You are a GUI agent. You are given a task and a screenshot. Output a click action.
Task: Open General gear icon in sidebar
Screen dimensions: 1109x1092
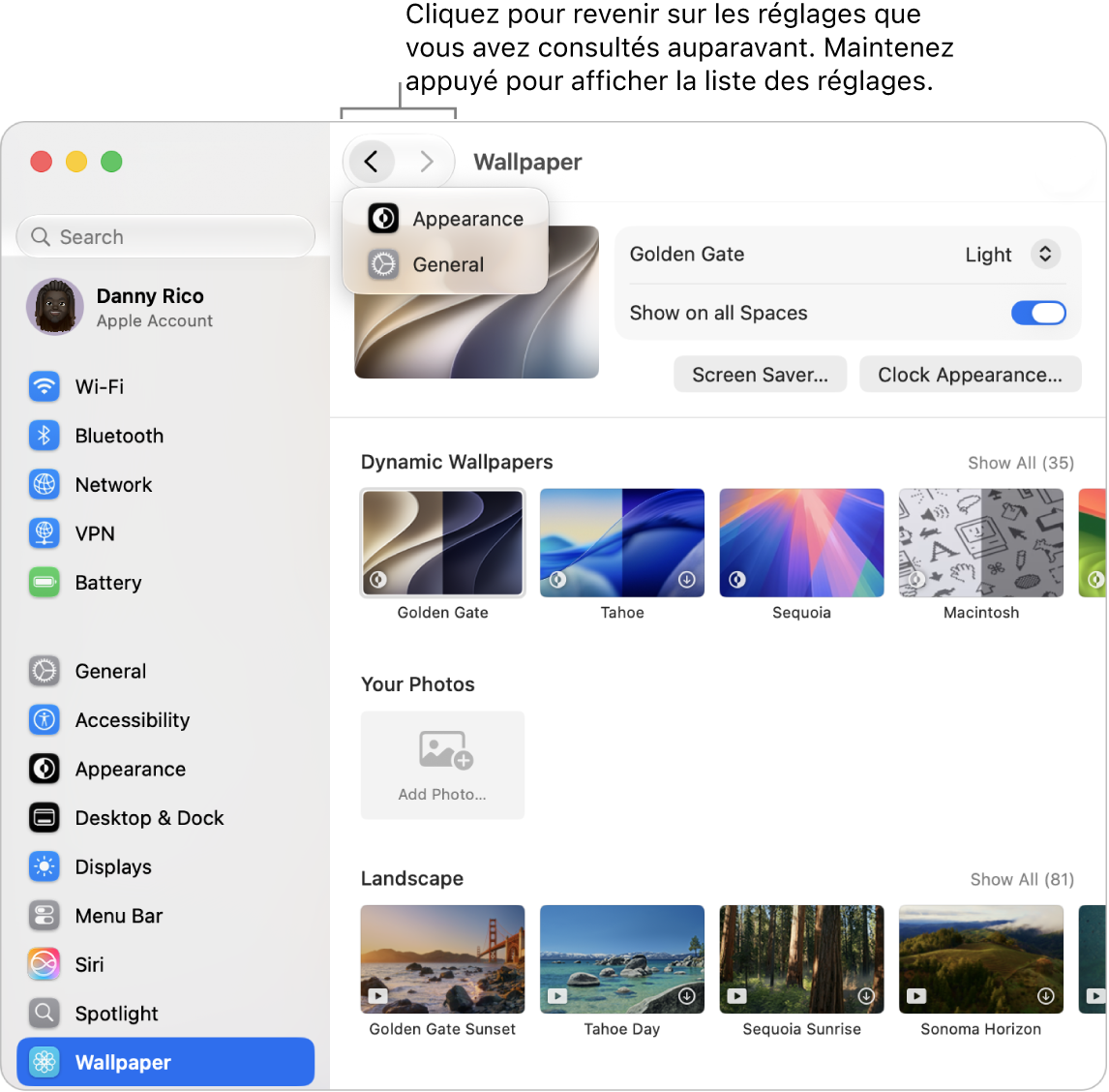44,670
